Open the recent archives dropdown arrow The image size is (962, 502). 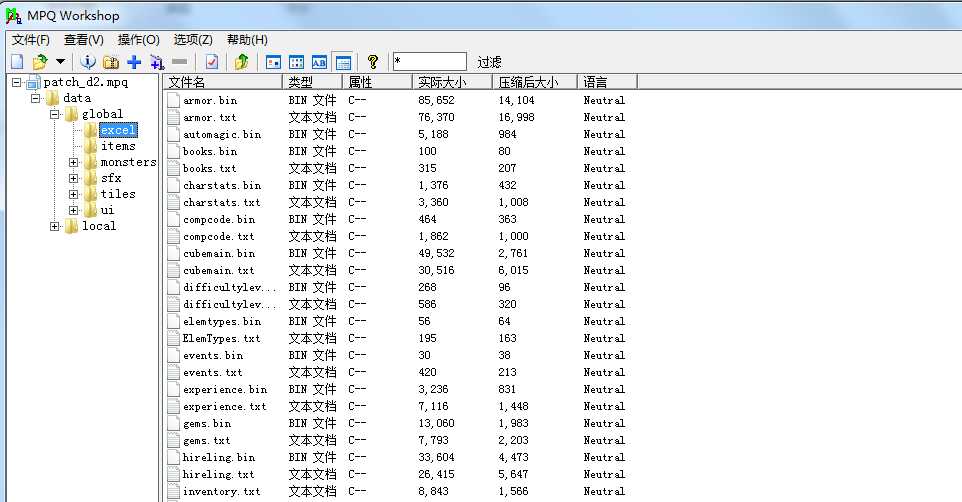60,61
